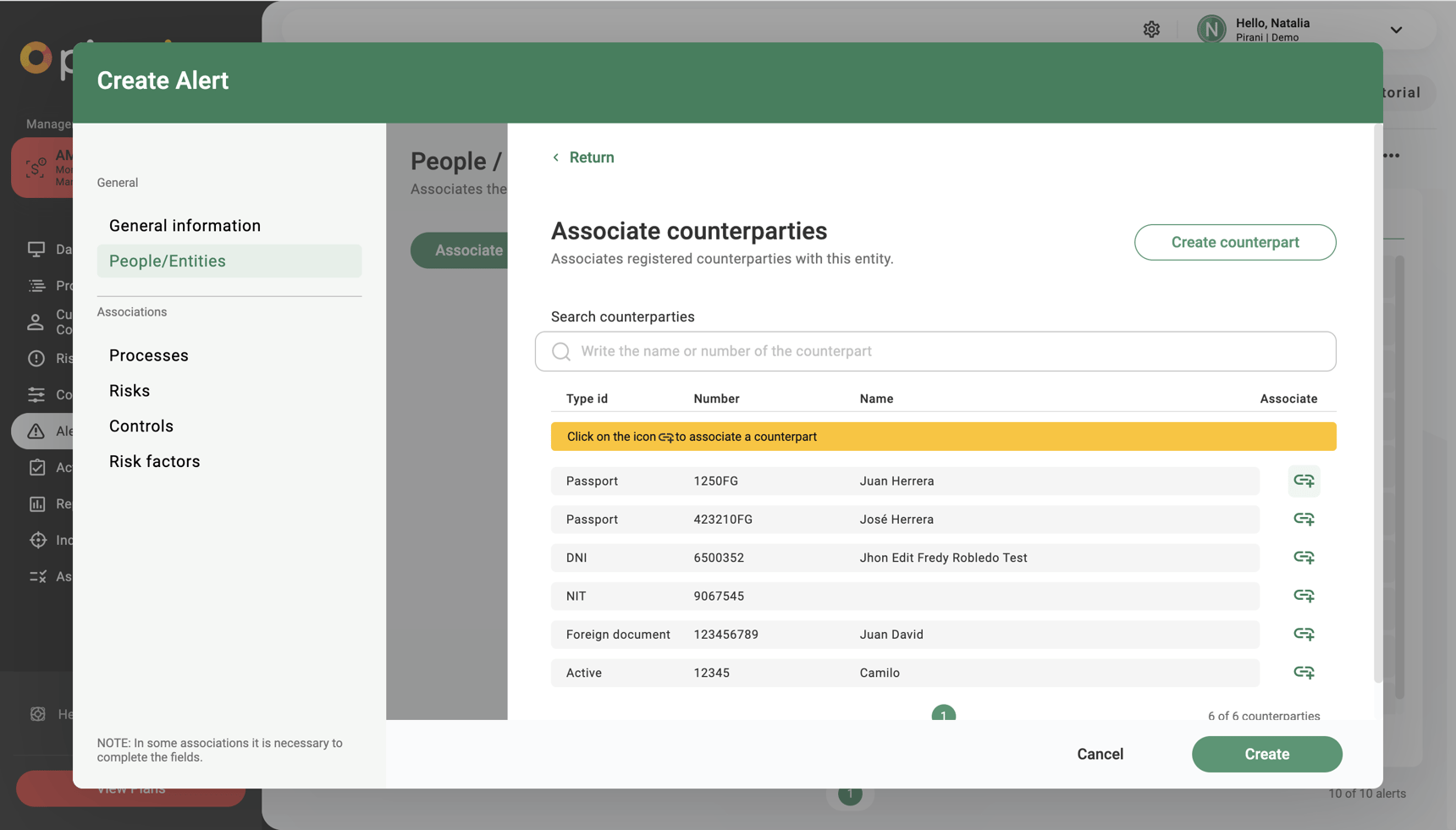The height and width of the screenshot is (830, 1456).
Task: Click the Reports bar-chart sidebar icon
Action: coord(36,503)
